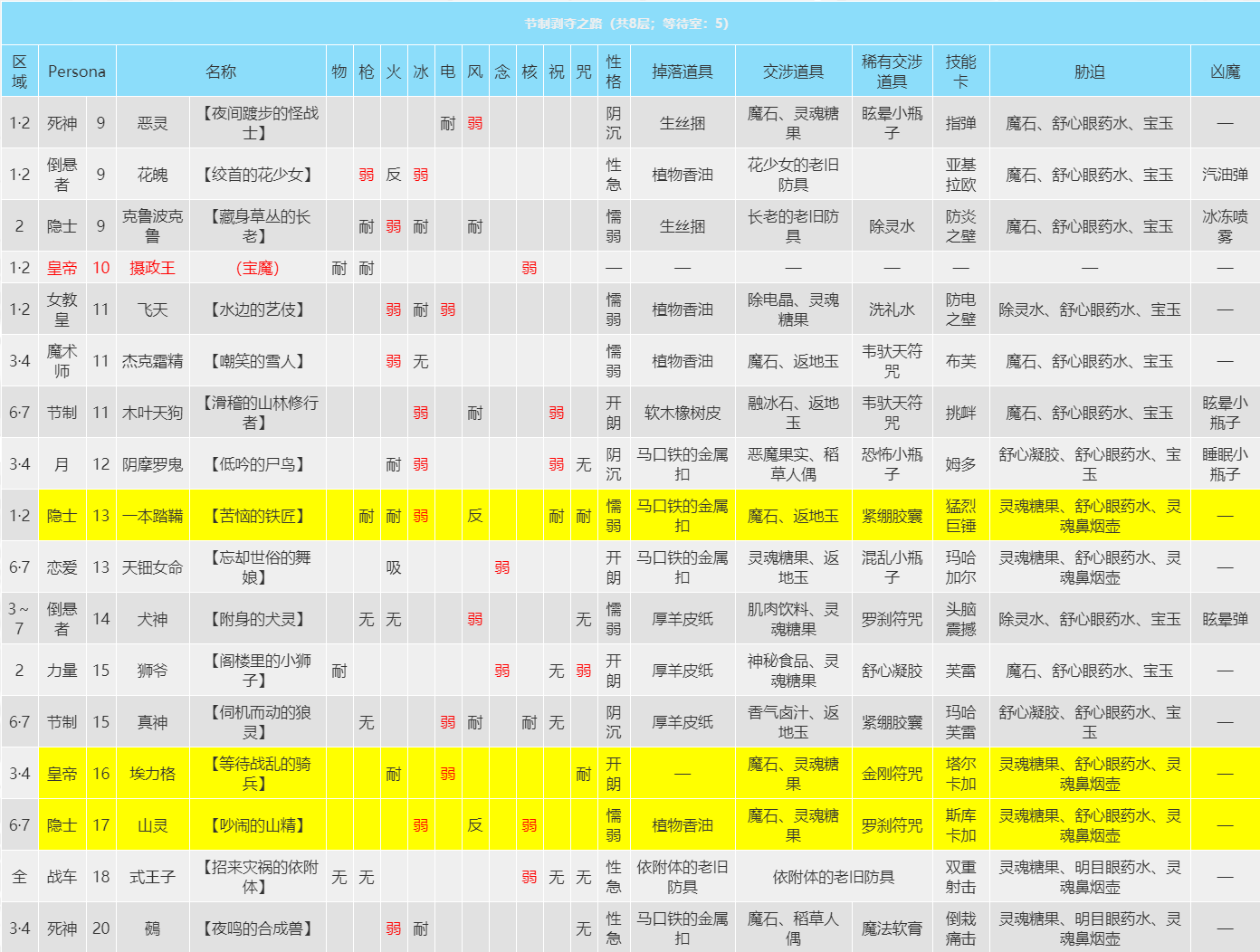Screen dimensions: 1260x952
Task: Click 金刚符咒 in 埃力格 row
Action: (x=892, y=774)
